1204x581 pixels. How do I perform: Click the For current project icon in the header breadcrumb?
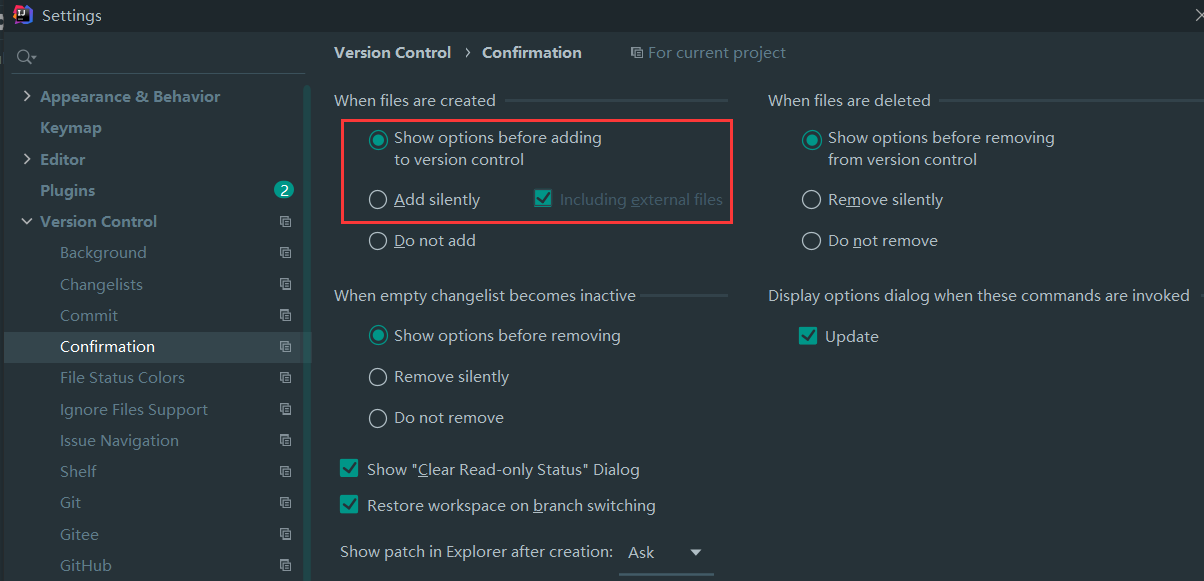637,52
